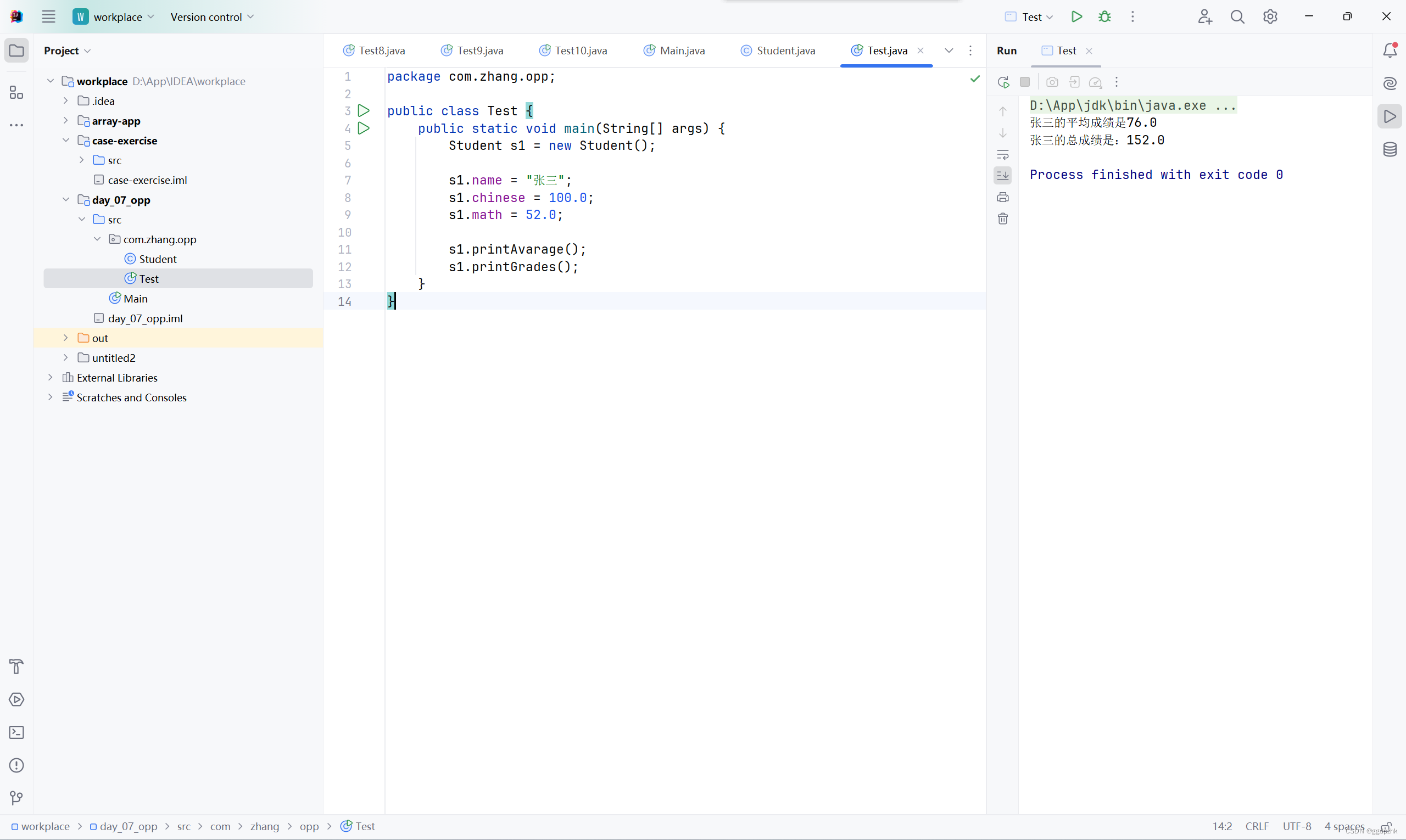Switch to the Test10.java tab
Viewport: 1406px width, 840px height.
[x=572, y=51]
